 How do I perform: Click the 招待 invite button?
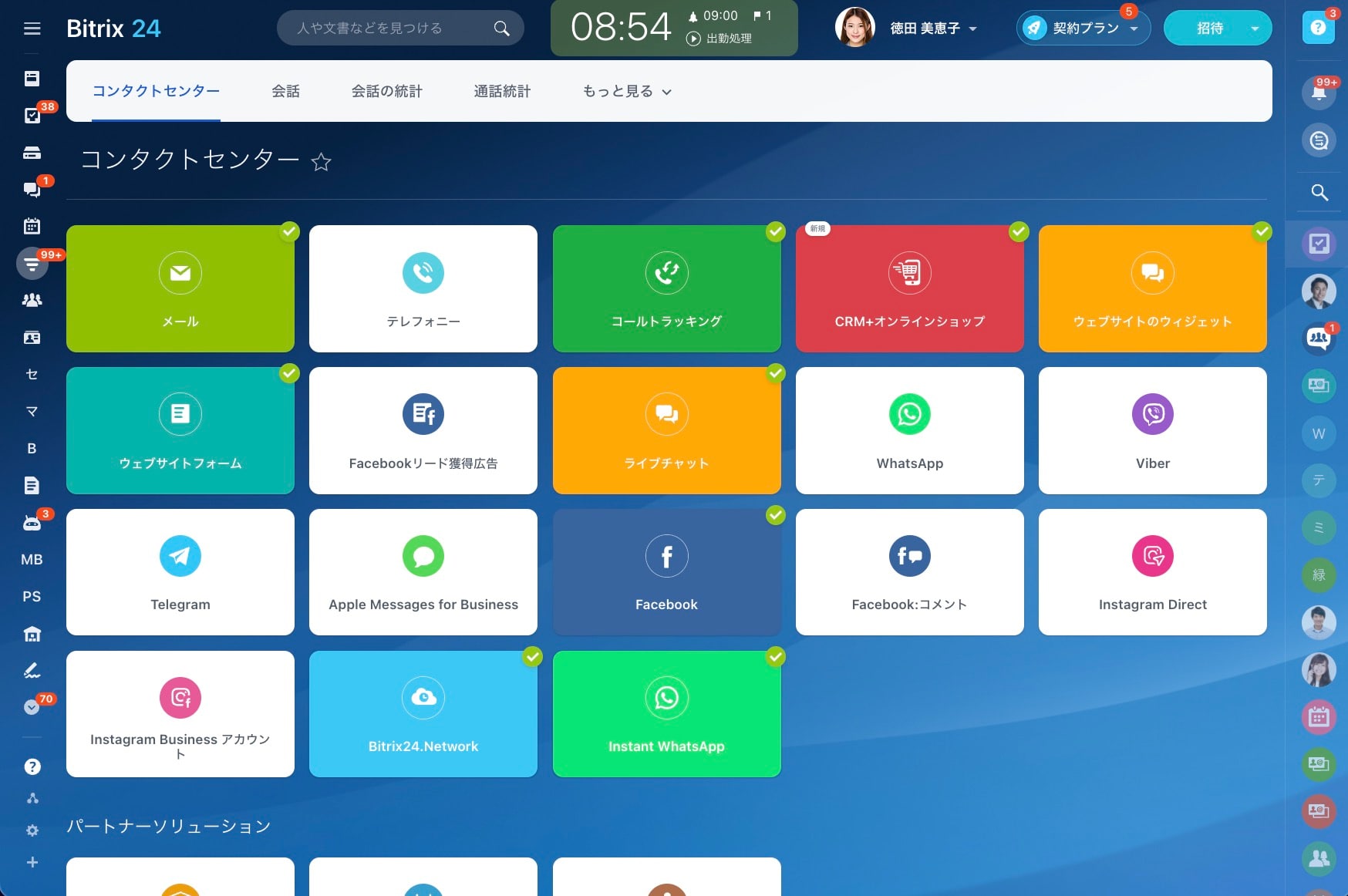pos(1210,29)
